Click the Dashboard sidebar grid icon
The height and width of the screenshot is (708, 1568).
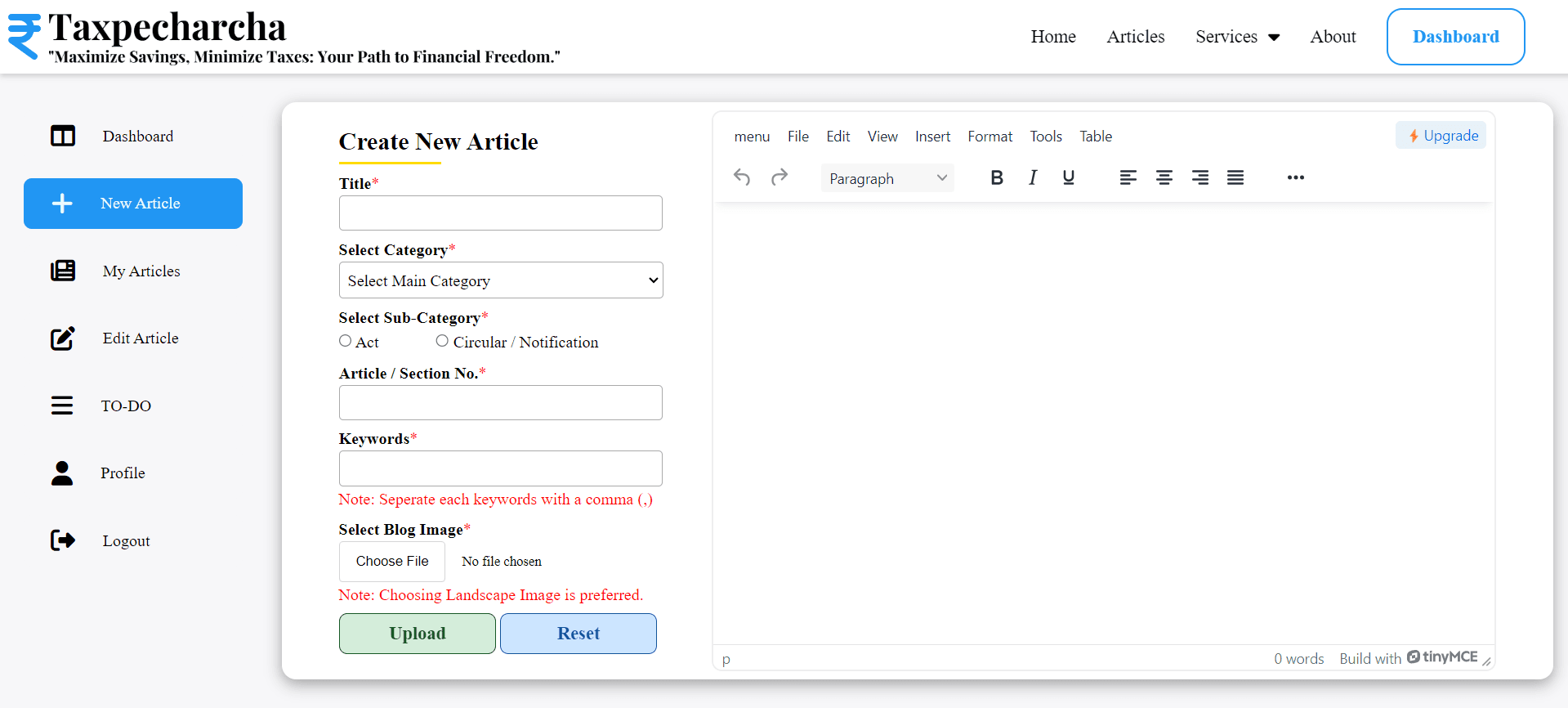tap(63, 136)
